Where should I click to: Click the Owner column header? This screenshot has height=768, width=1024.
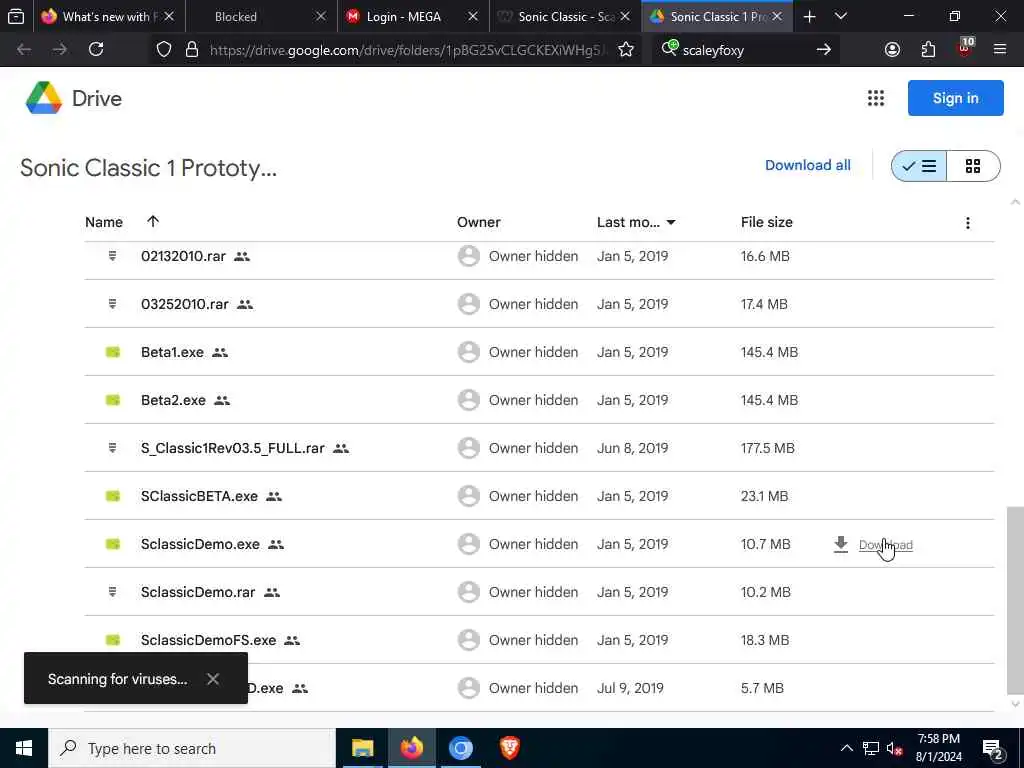(479, 222)
